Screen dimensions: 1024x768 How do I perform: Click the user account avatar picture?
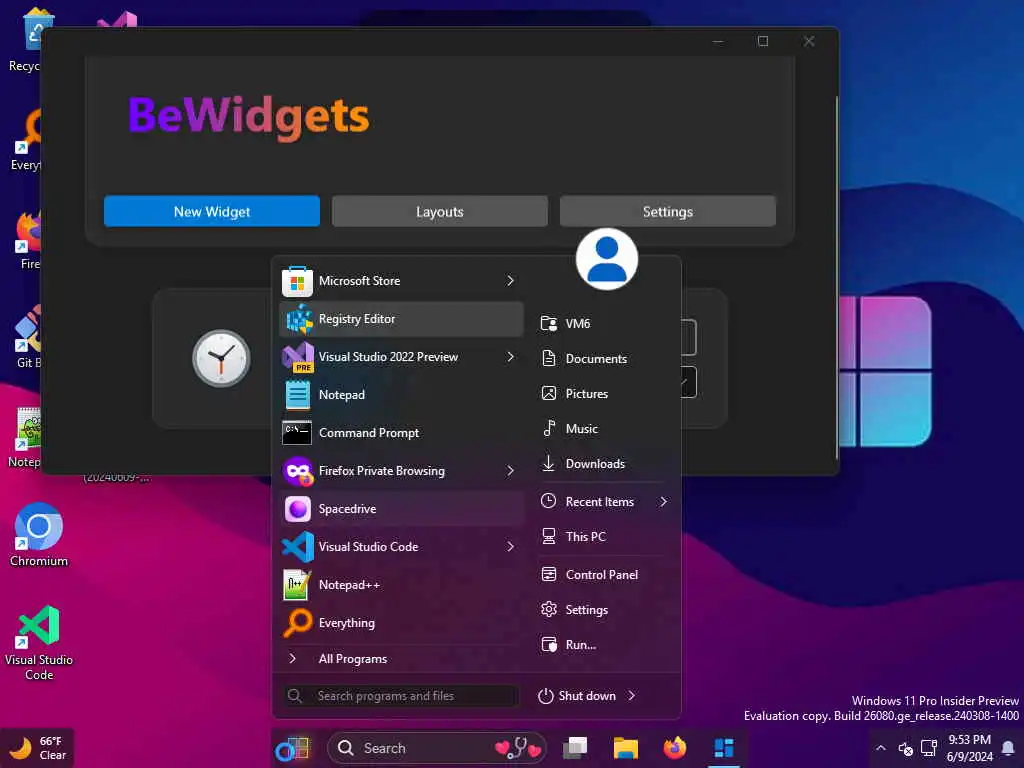607,259
